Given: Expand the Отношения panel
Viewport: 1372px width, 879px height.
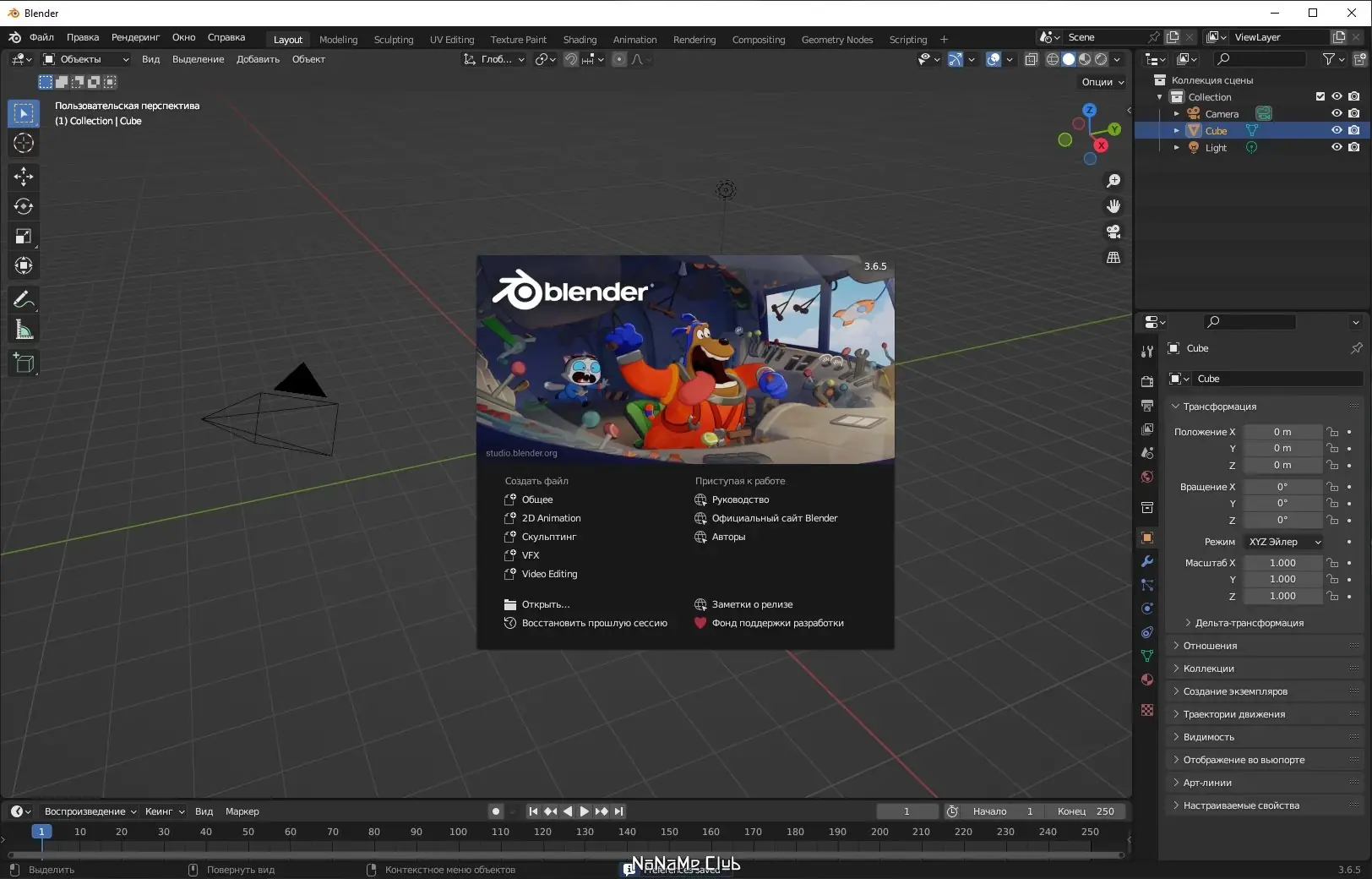Looking at the screenshot, I should click(1210, 646).
